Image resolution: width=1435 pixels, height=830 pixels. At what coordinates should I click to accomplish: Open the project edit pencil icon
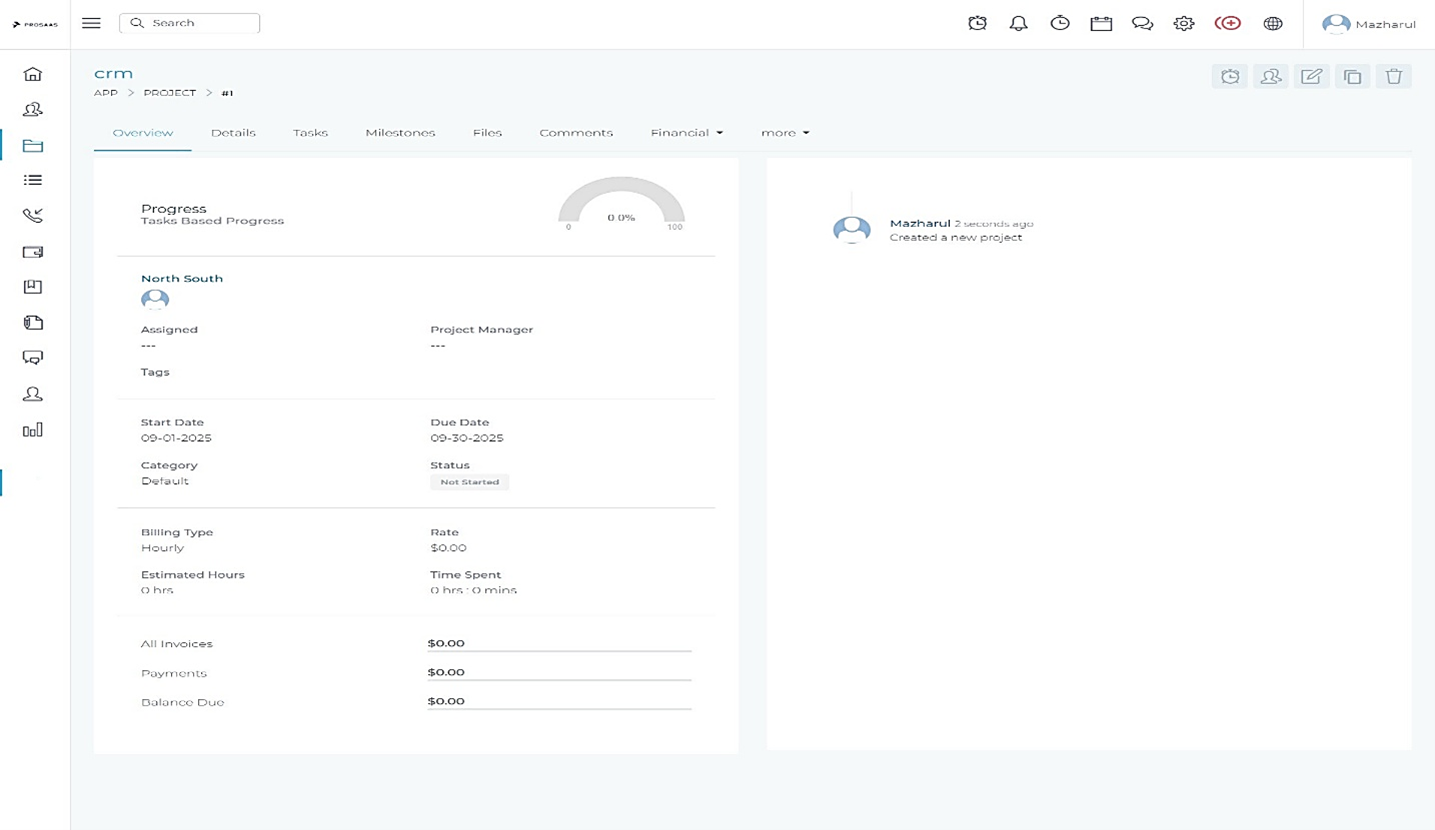1311,75
